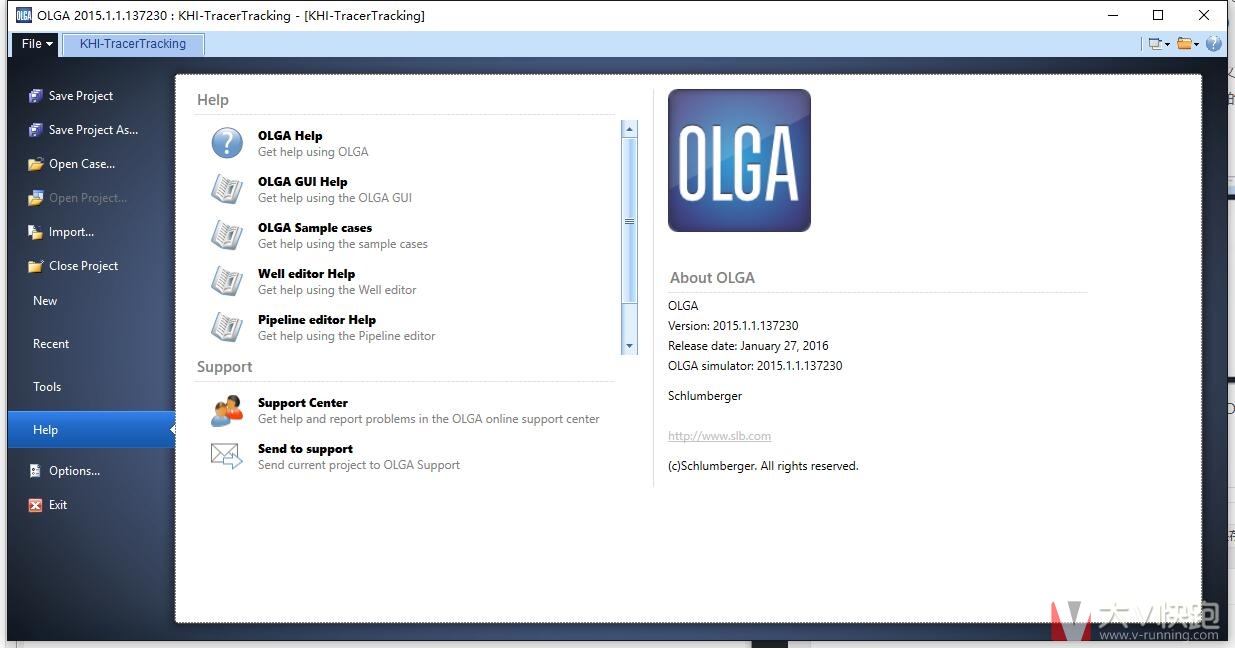Visit the http://www.slb.com link
Screen dimensions: 1235x648
(x=719, y=436)
